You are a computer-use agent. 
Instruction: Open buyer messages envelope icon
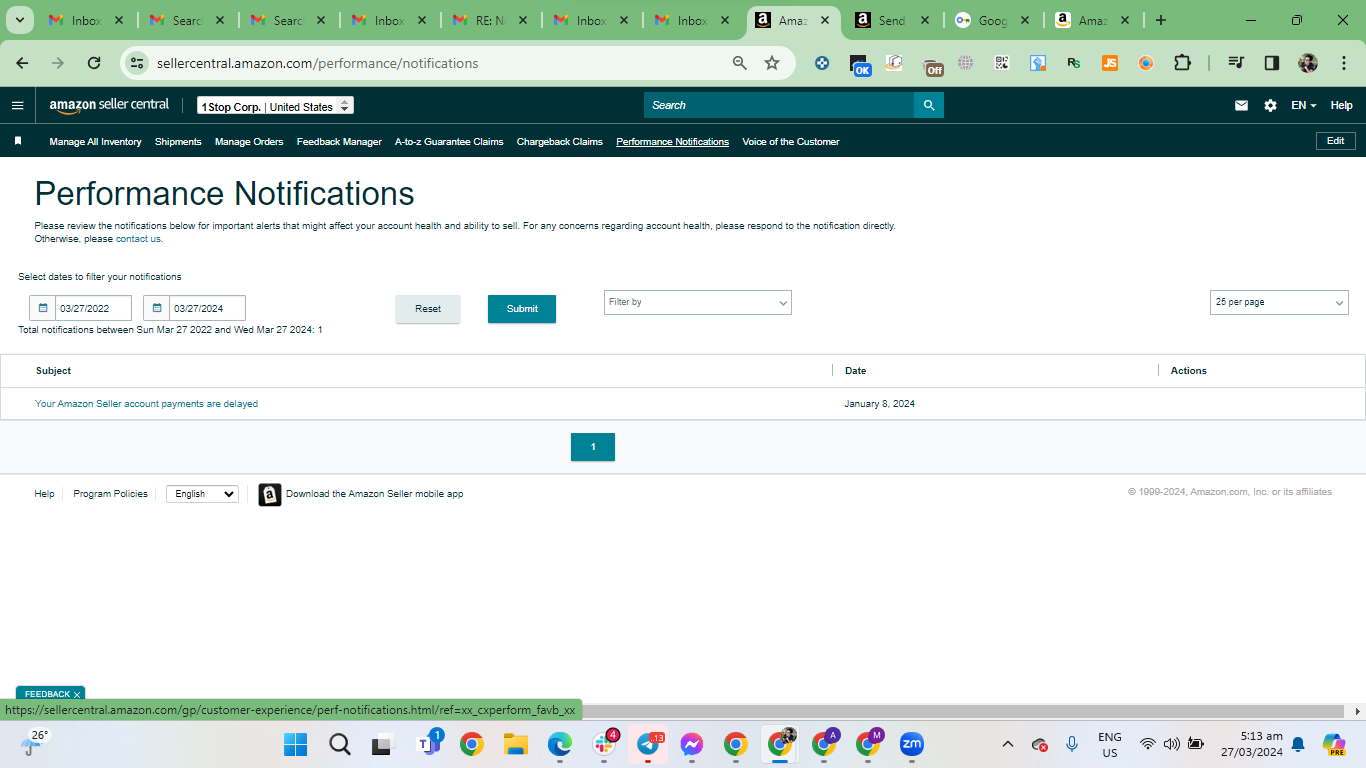(x=1241, y=105)
